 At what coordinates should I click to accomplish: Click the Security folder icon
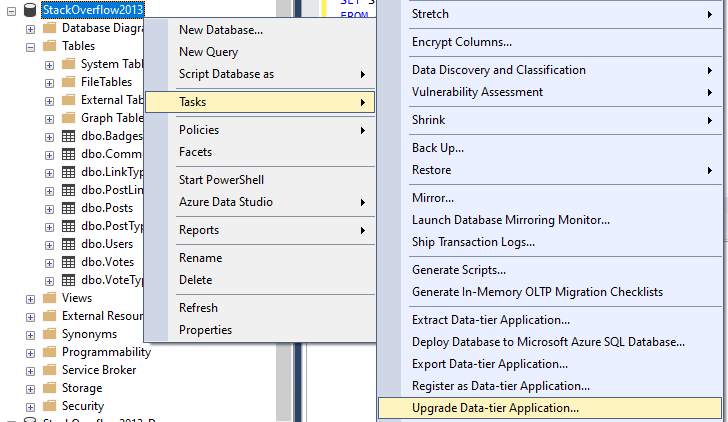(x=49, y=406)
